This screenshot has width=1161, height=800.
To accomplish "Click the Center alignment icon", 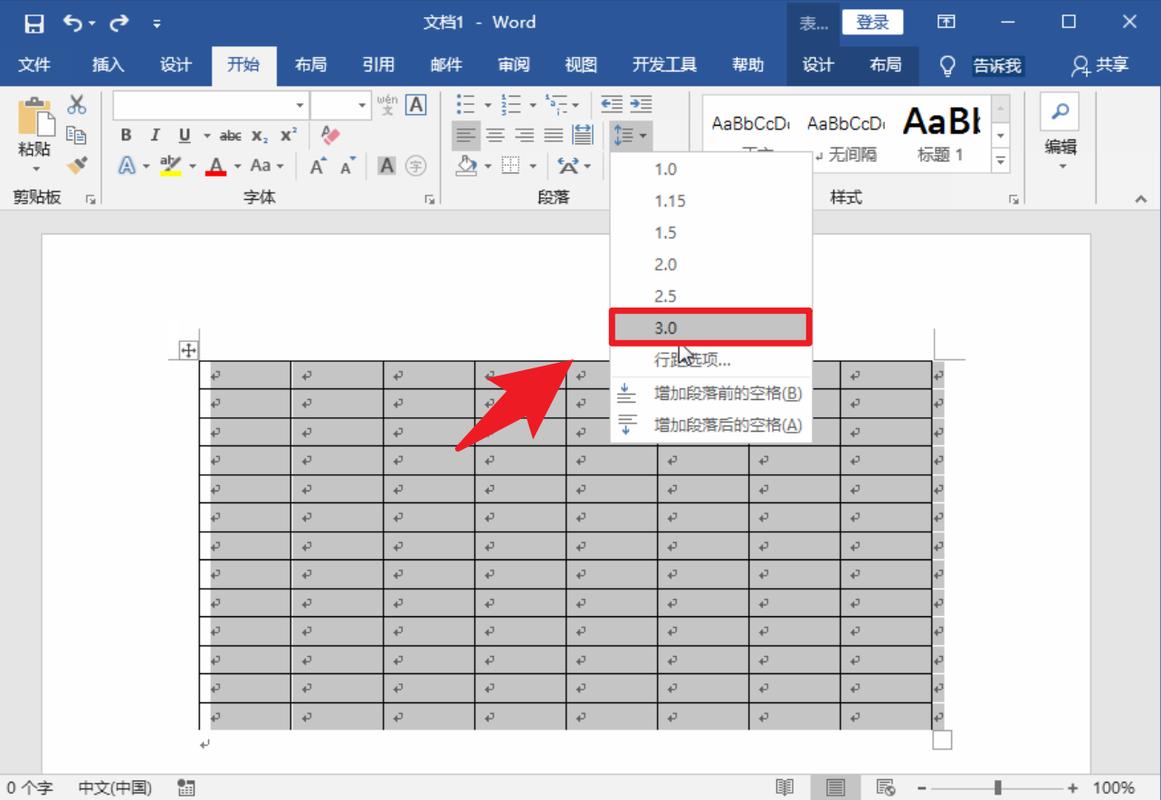I will [x=495, y=135].
